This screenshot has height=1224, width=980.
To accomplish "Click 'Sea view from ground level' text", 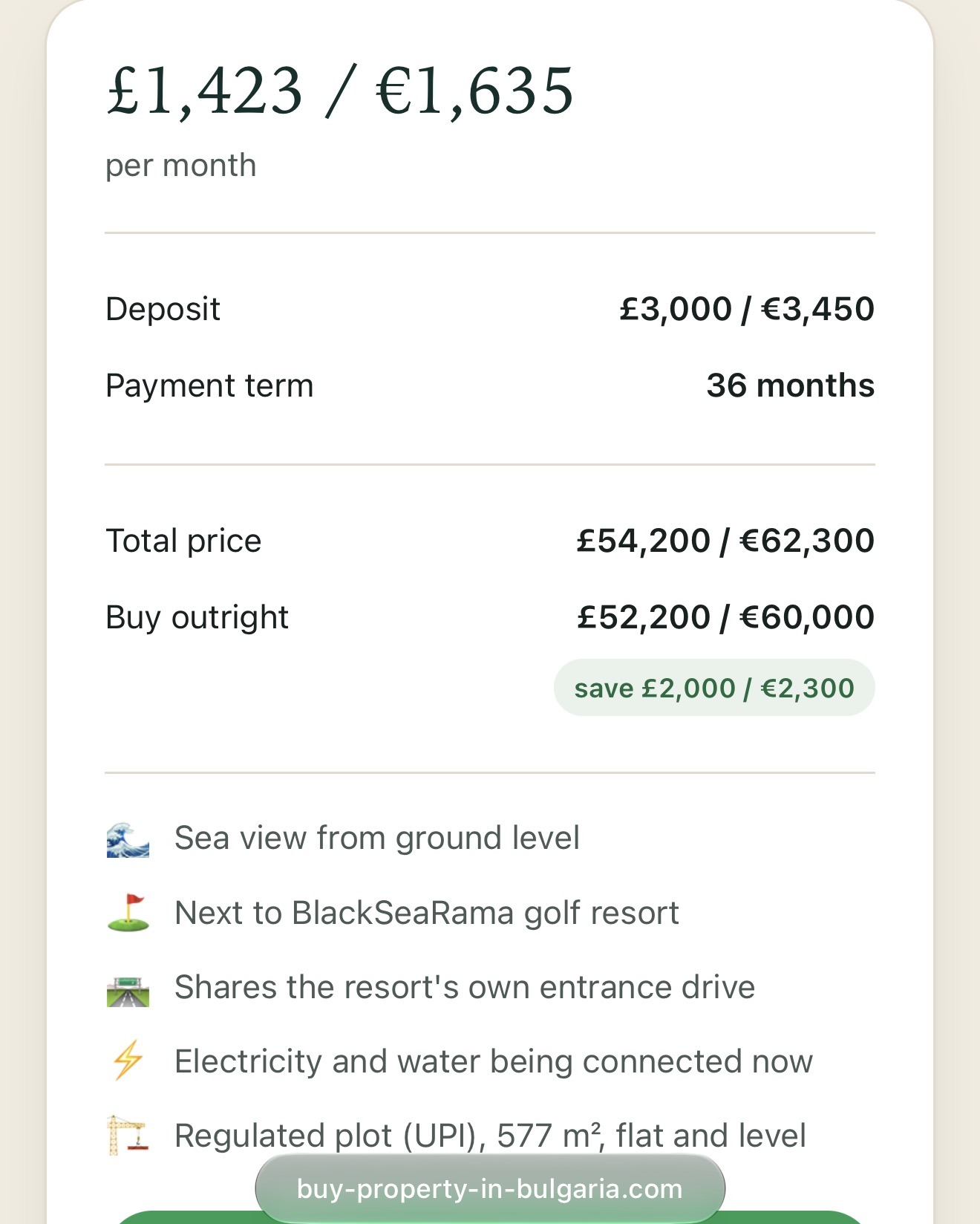I will point(376,839).
